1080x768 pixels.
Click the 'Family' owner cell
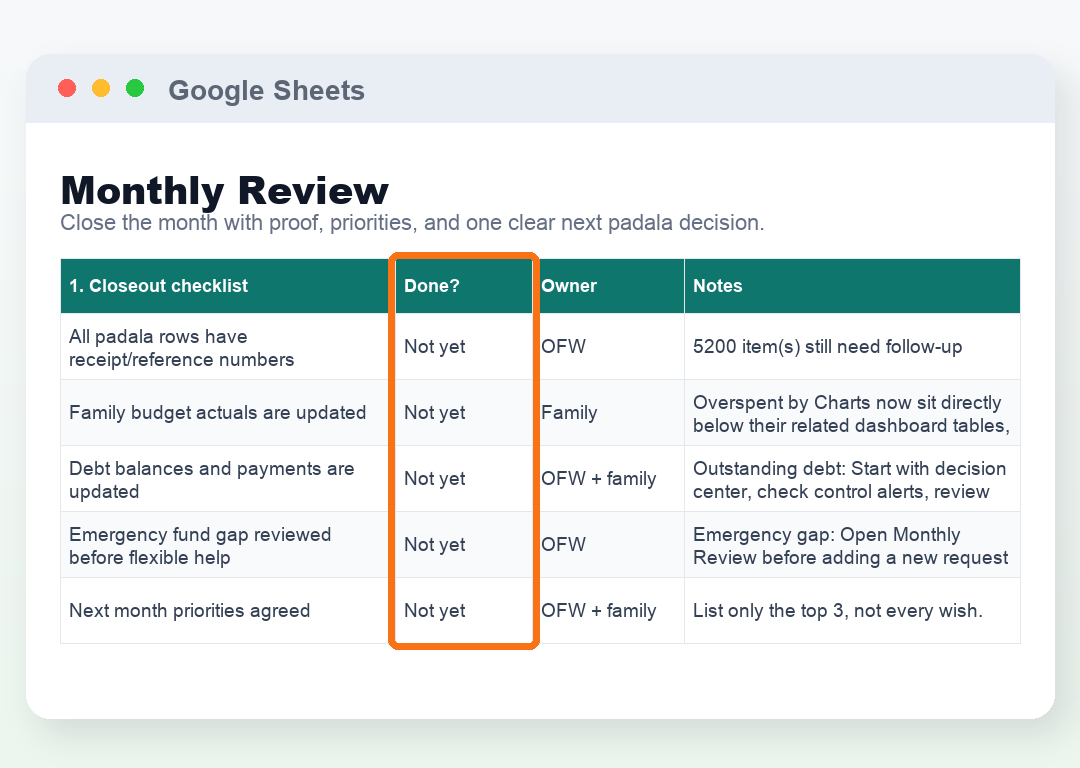608,413
